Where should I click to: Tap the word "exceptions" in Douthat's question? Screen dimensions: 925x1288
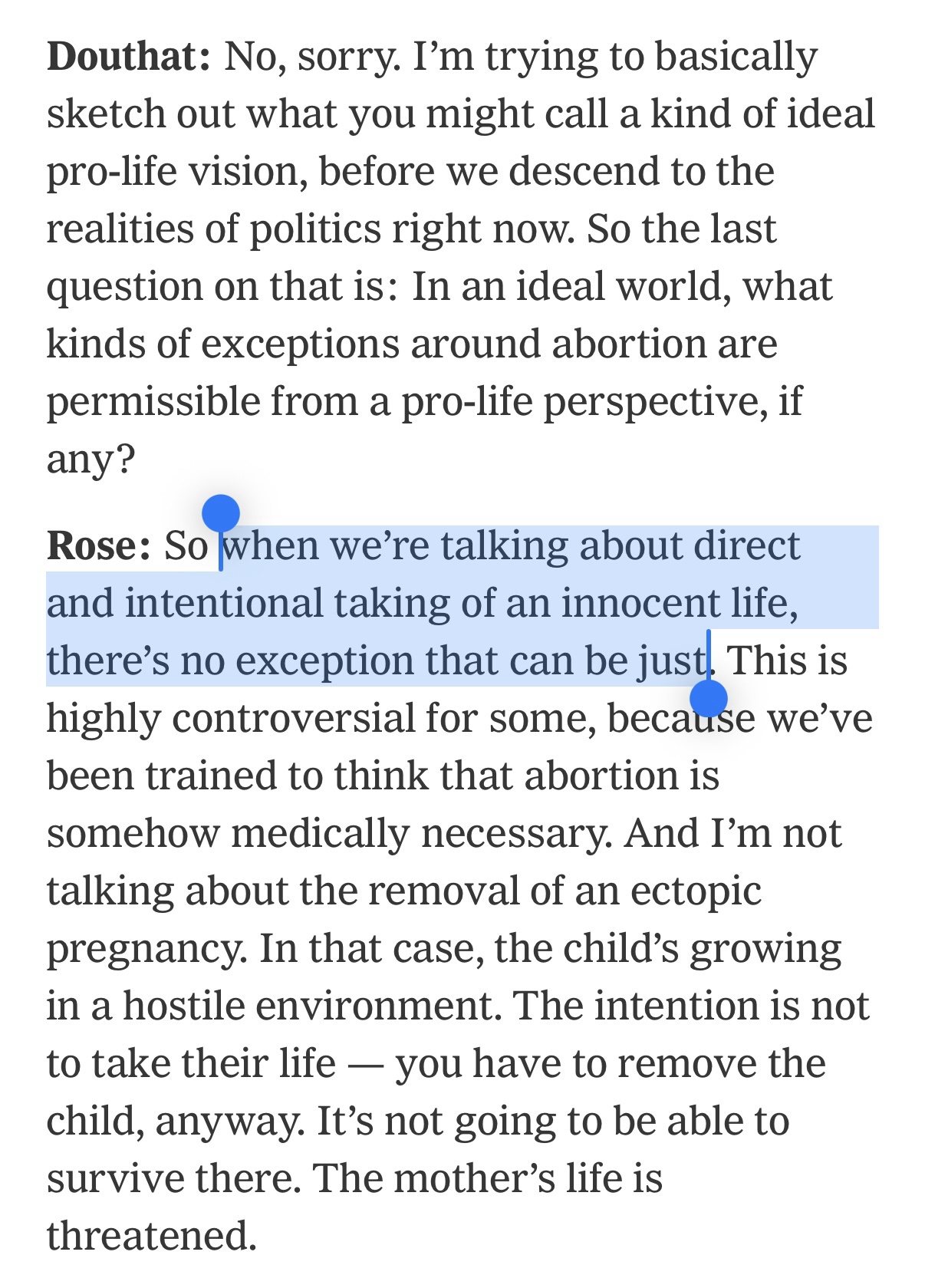point(300,343)
